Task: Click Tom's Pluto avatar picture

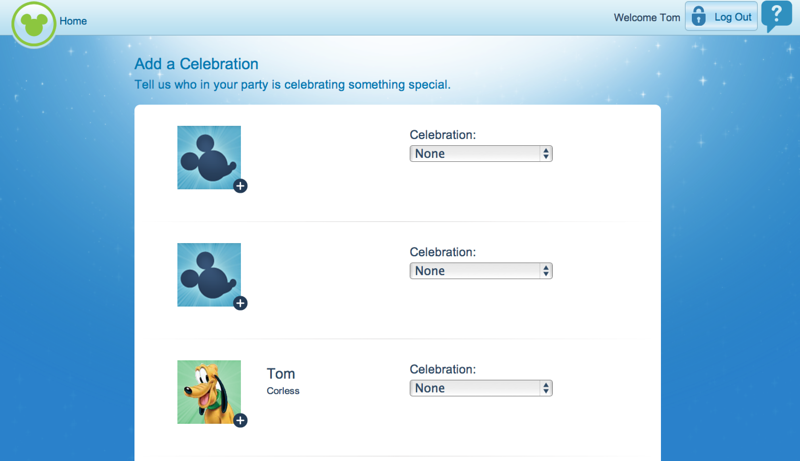Action: tap(208, 391)
